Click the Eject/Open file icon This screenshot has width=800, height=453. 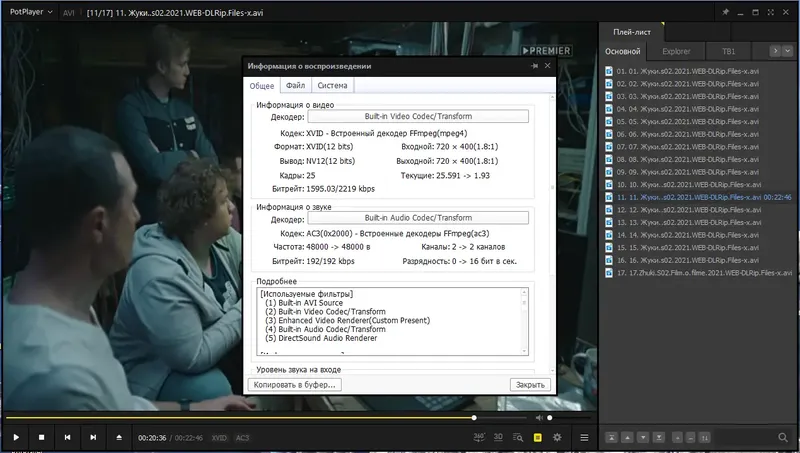[x=119, y=437]
